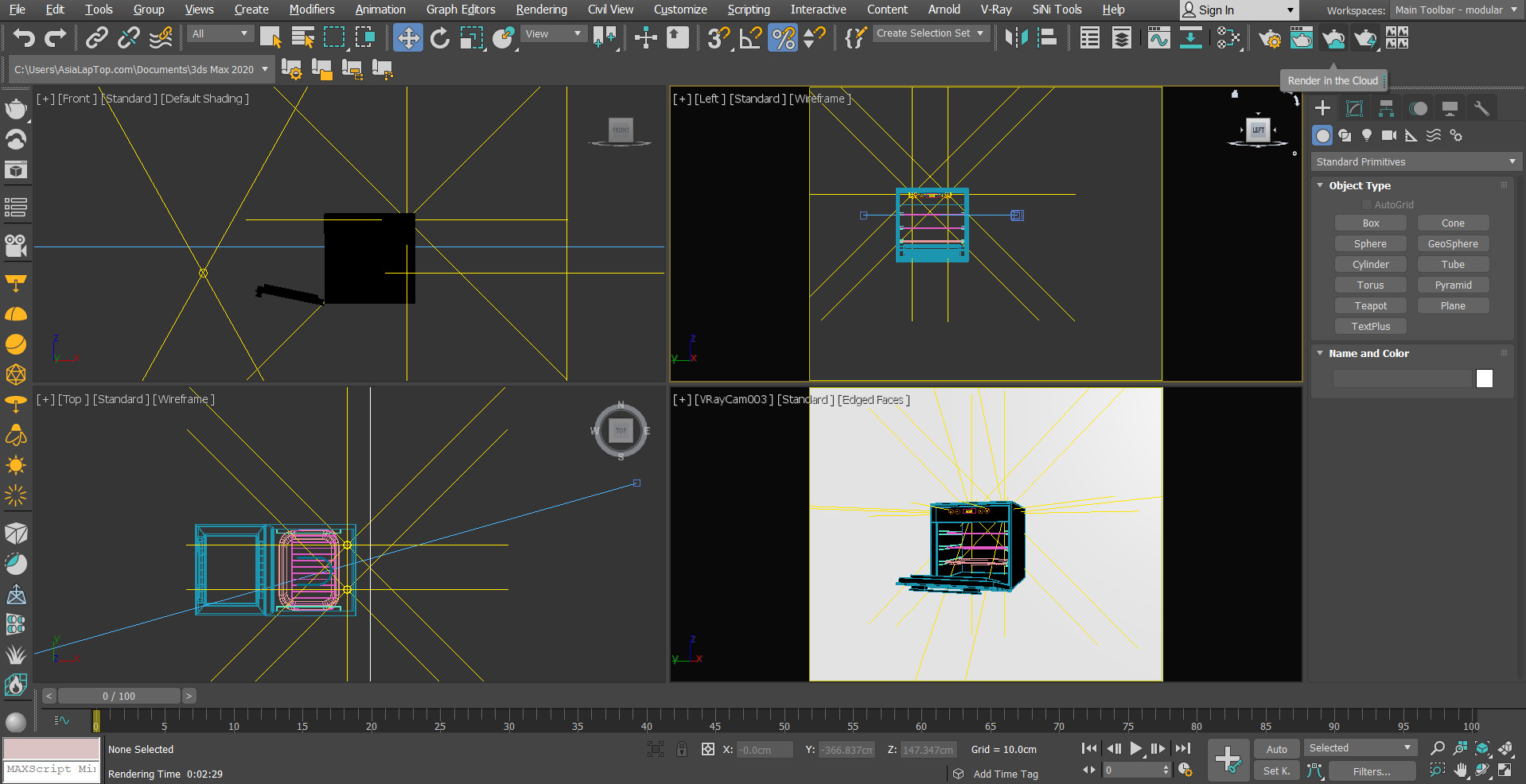Image resolution: width=1526 pixels, height=784 pixels.
Task: Click the Mirror tool icon
Action: (1016, 37)
